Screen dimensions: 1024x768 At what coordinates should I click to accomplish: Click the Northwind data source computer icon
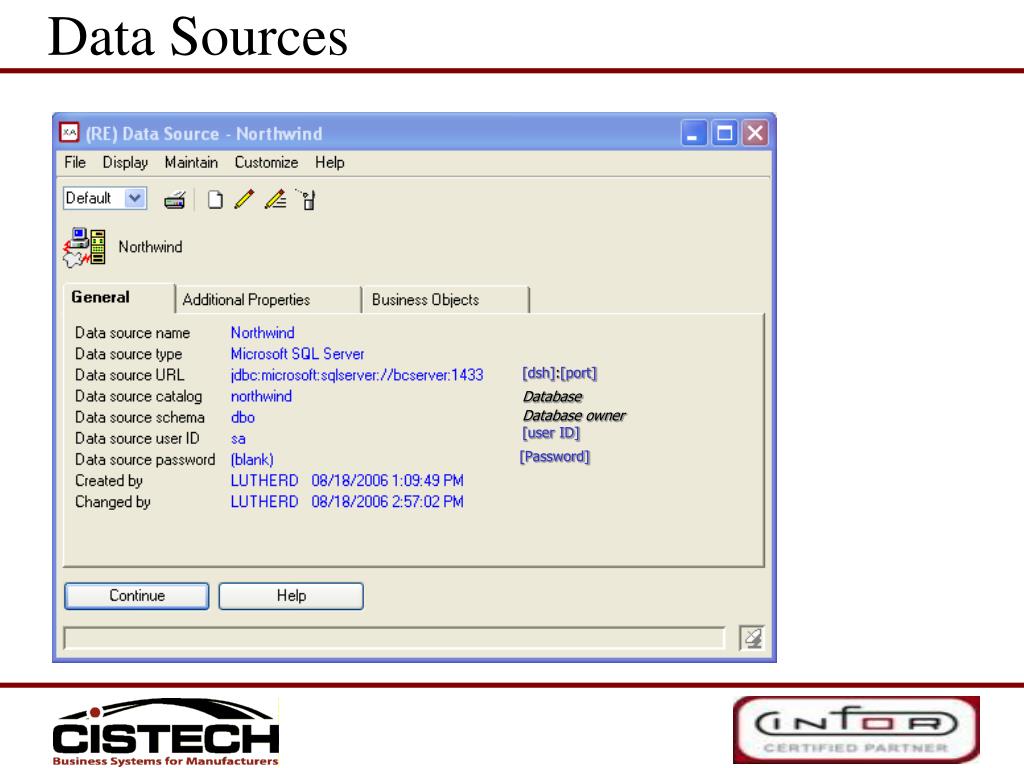84,248
